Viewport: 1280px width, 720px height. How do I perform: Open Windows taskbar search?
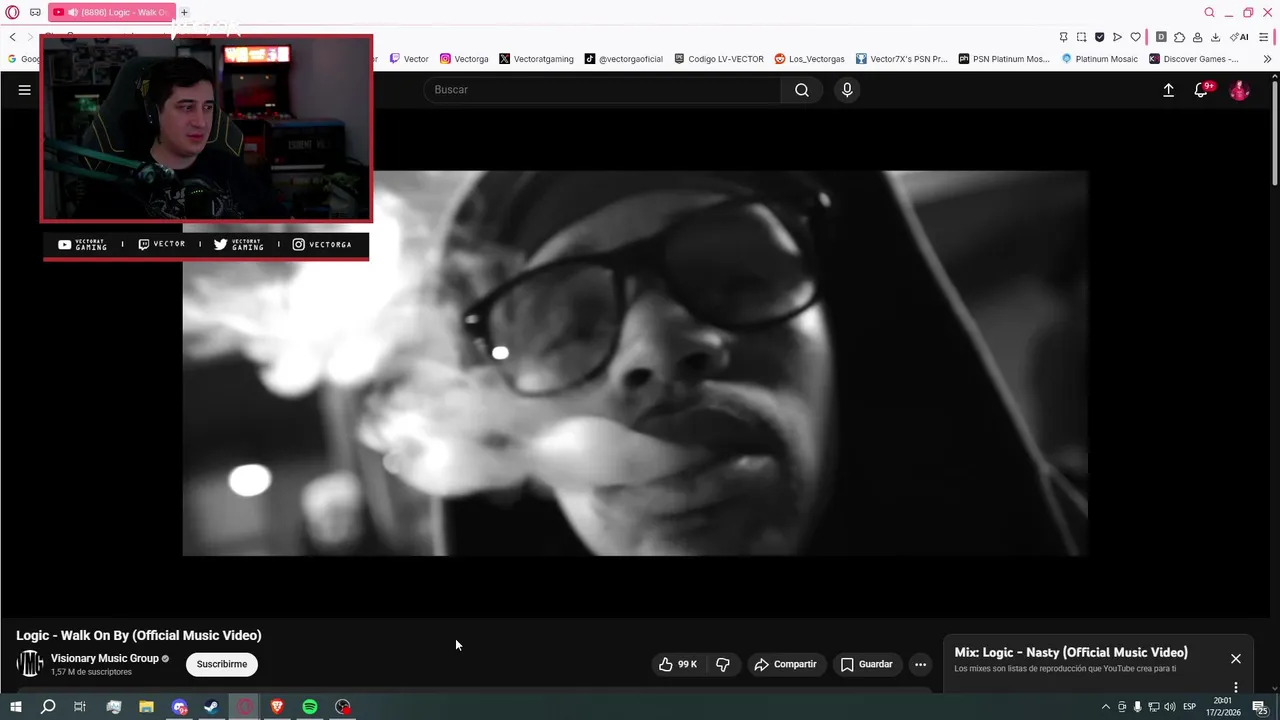(48, 707)
